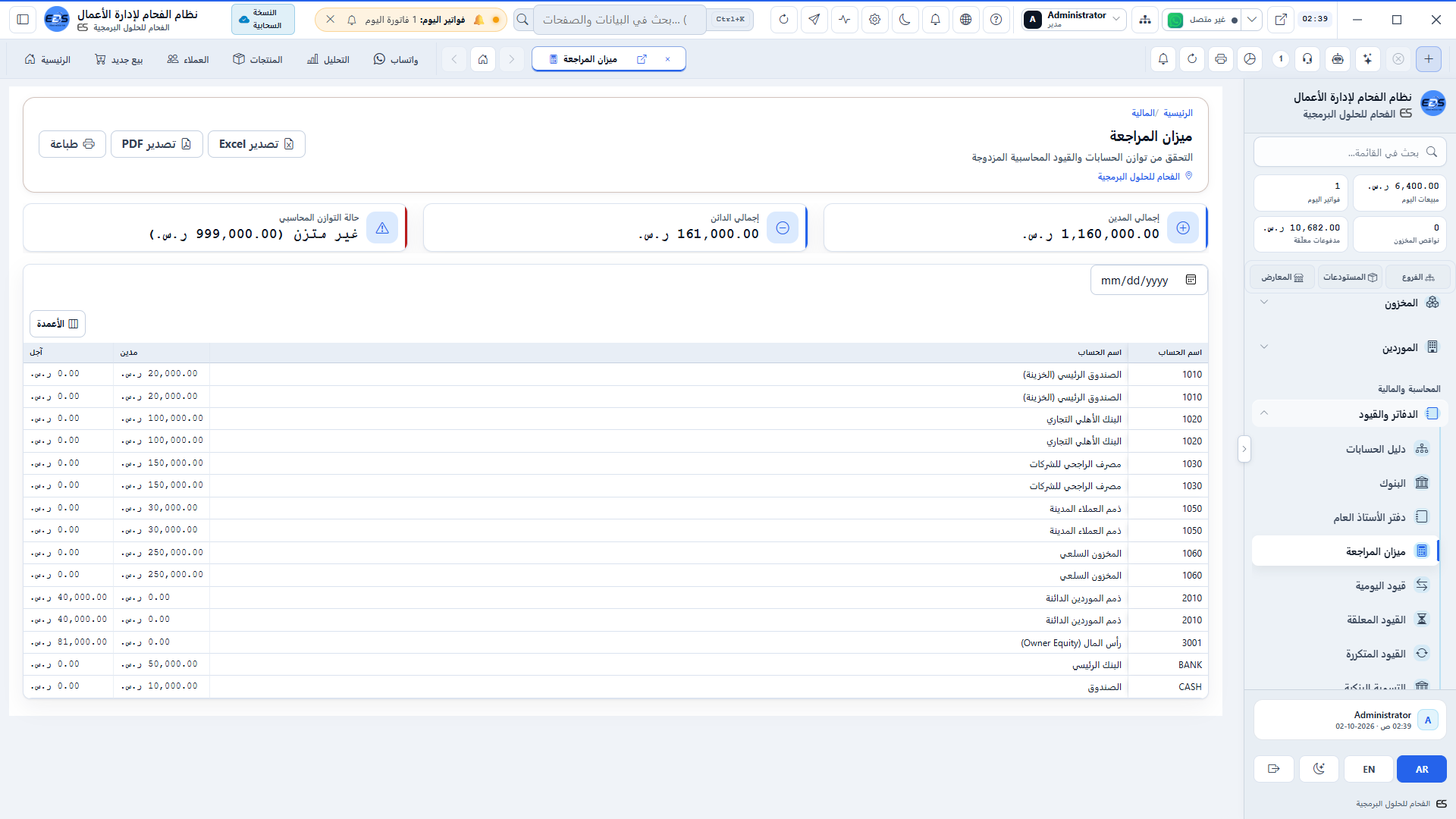
Task: Open settings gear icon in title bar
Action: 874,20
